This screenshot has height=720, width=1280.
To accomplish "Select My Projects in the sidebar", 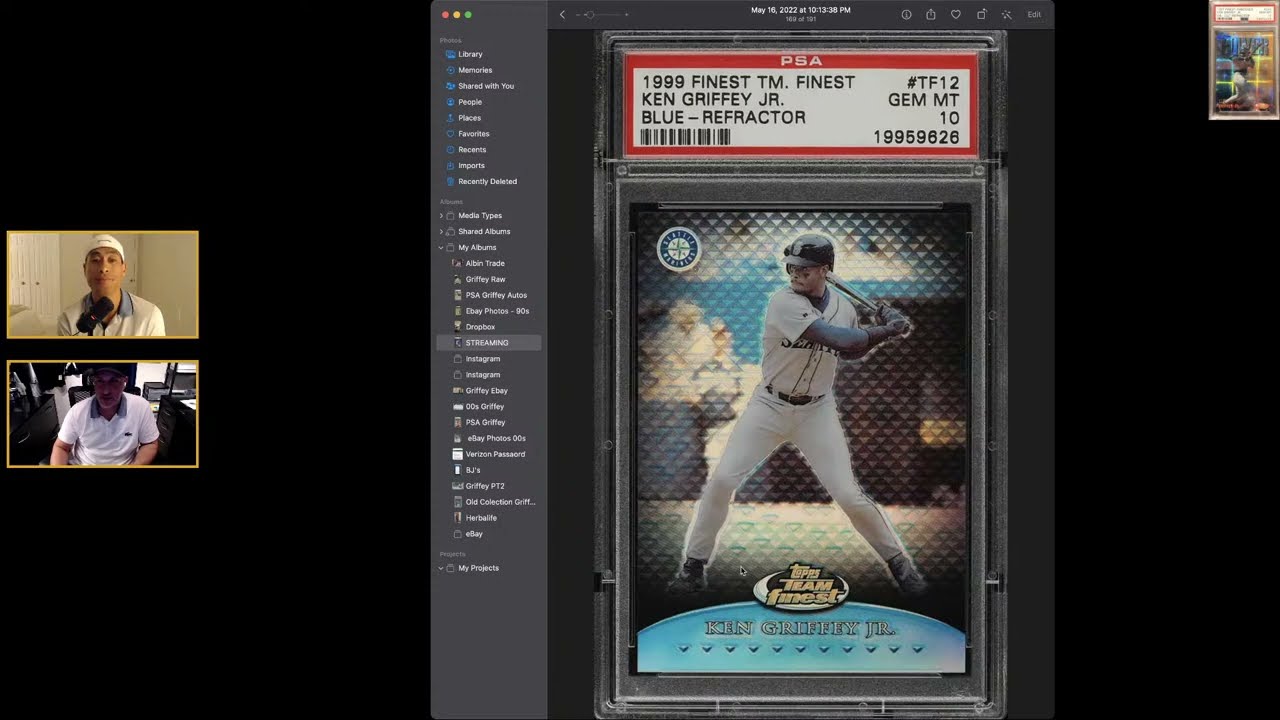I will click(478, 568).
